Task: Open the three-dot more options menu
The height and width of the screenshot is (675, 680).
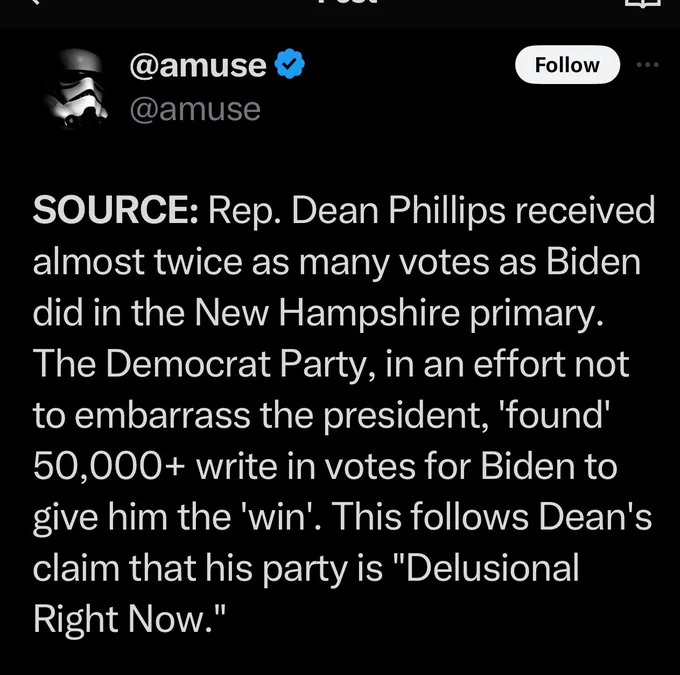Action: pos(647,65)
